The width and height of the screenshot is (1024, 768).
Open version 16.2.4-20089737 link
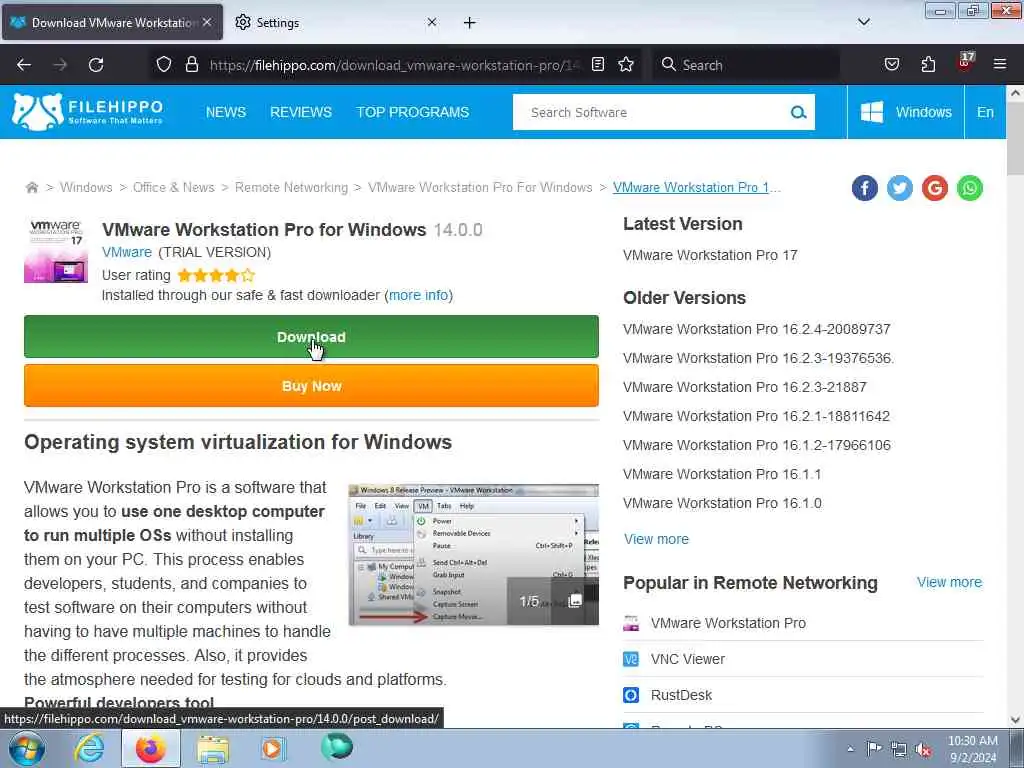point(757,329)
